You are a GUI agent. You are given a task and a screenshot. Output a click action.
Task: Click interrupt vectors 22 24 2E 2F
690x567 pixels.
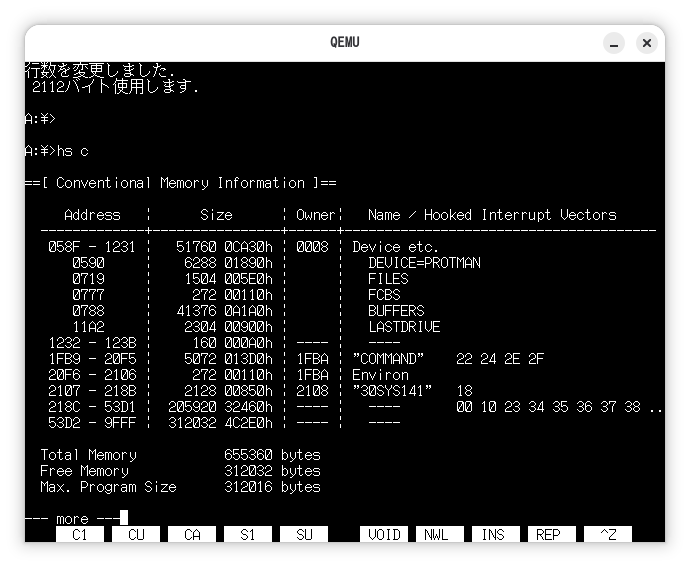point(500,359)
